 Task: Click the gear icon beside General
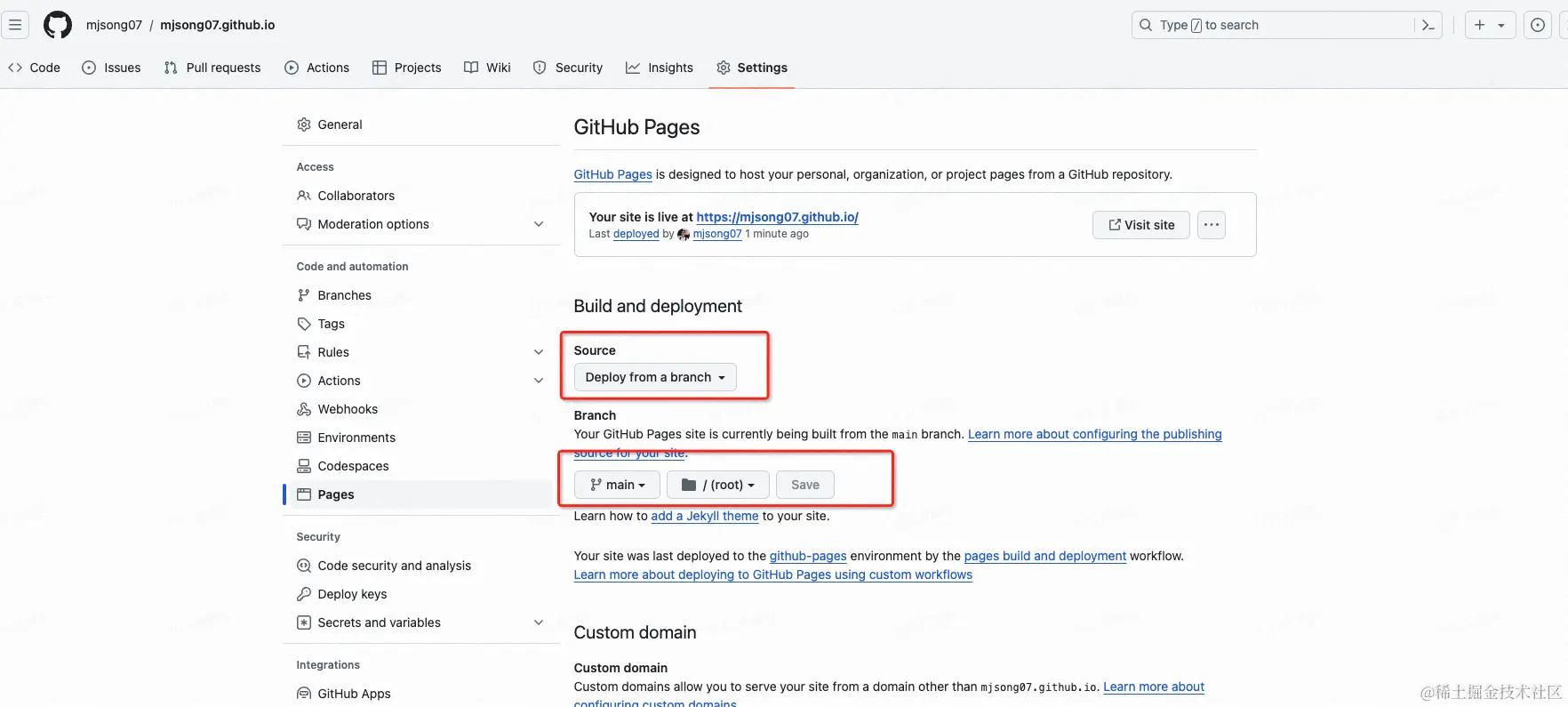[304, 125]
